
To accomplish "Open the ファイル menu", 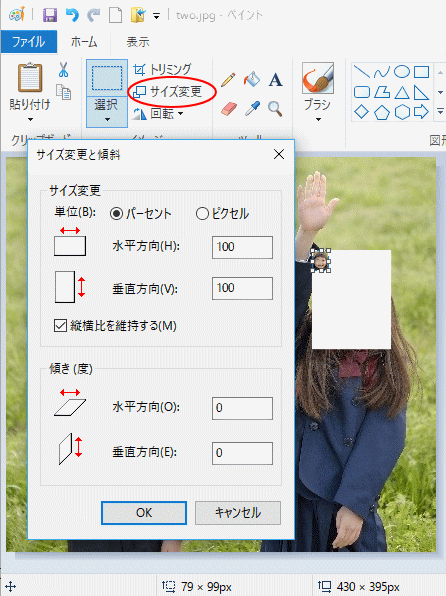I will [29, 41].
